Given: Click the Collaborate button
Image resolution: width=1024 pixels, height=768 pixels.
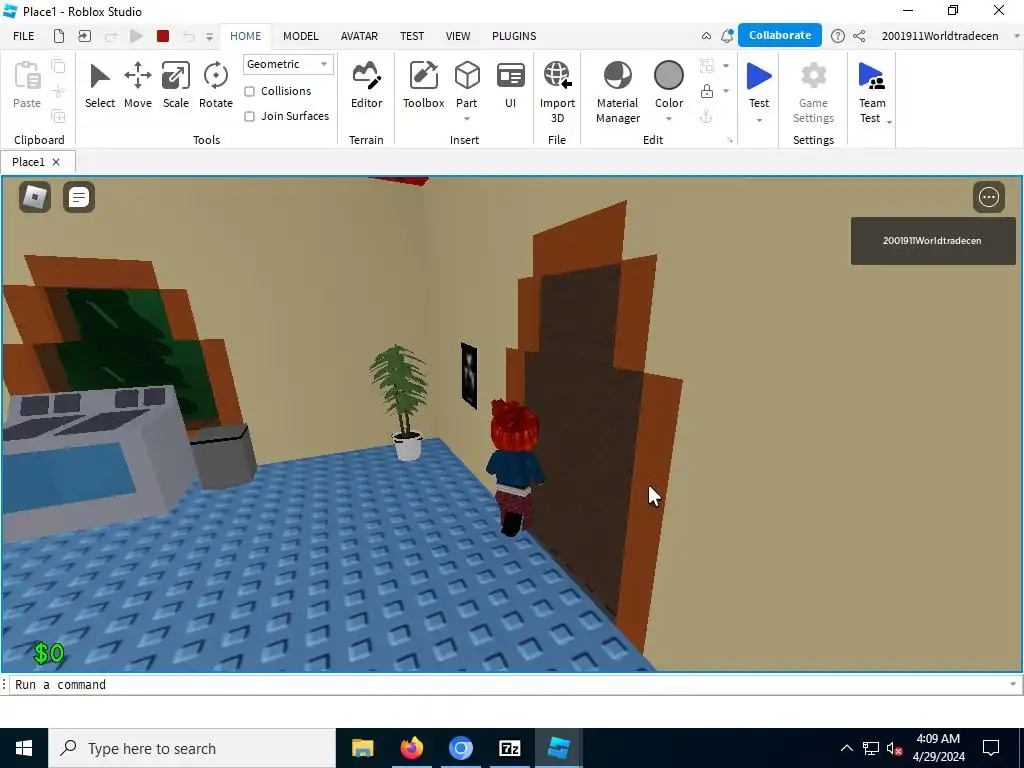Looking at the screenshot, I should coord(780,35).
